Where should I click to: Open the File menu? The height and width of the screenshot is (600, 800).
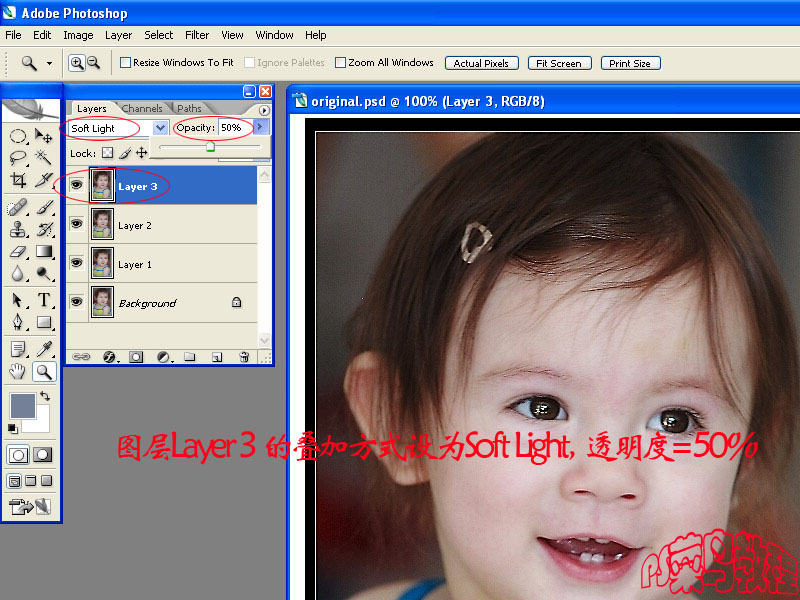pyautogui.click(x=13, y=35)
